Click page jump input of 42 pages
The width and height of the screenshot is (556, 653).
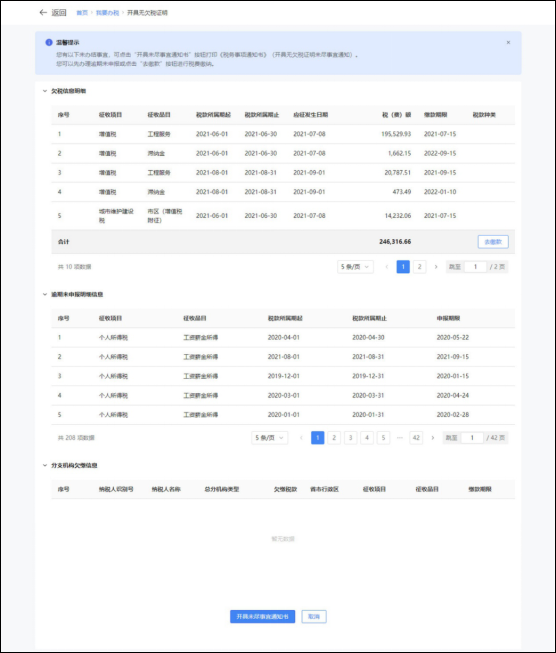(472, 438)
